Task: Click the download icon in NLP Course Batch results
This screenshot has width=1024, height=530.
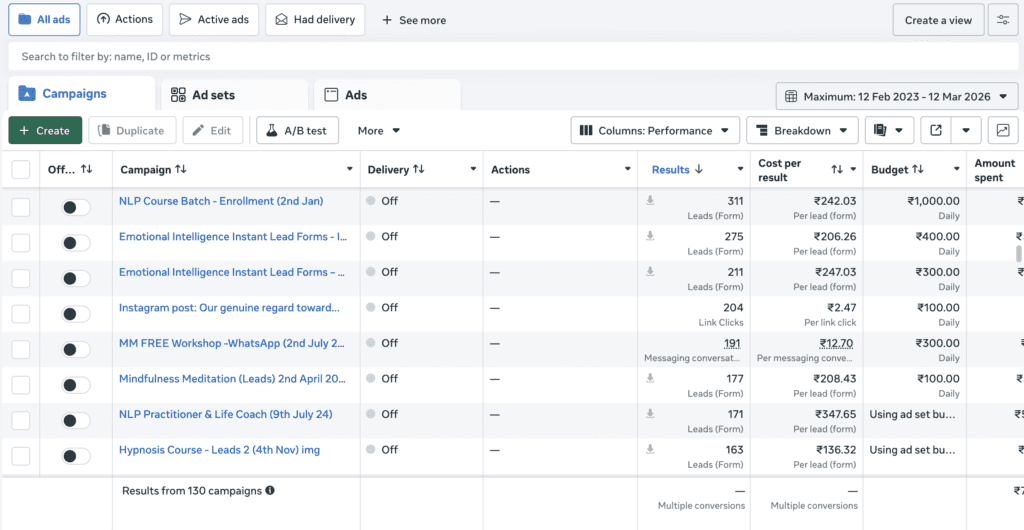Action: click(650, 201)
